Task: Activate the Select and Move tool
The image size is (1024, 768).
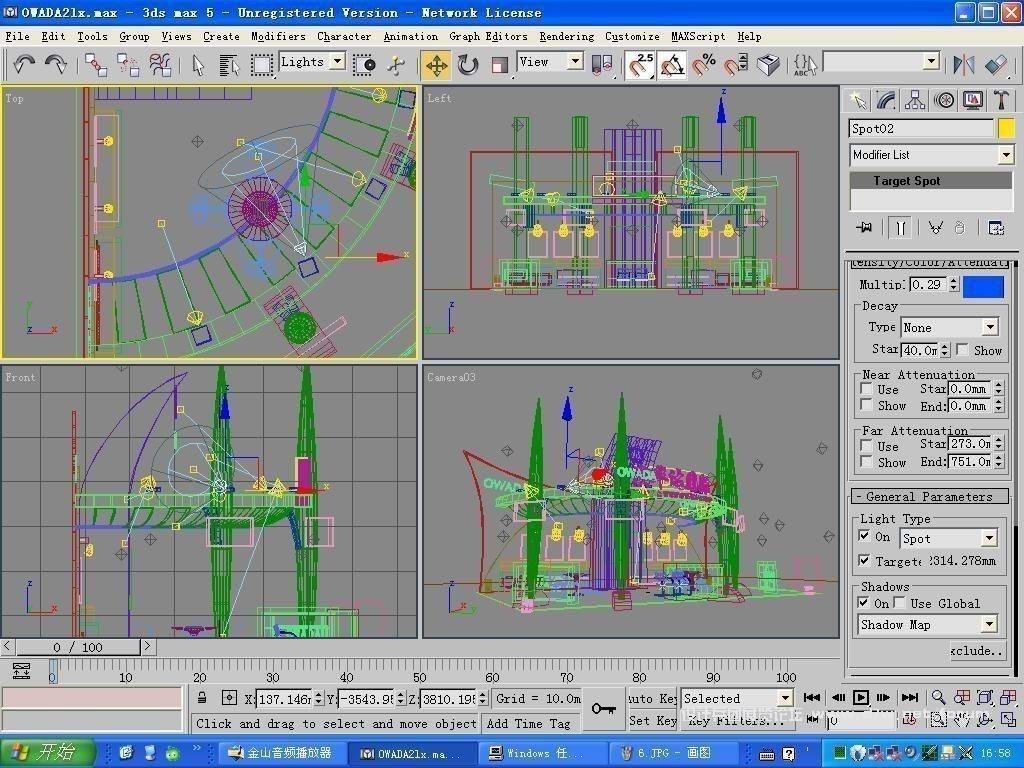Action: pos(436,65)
